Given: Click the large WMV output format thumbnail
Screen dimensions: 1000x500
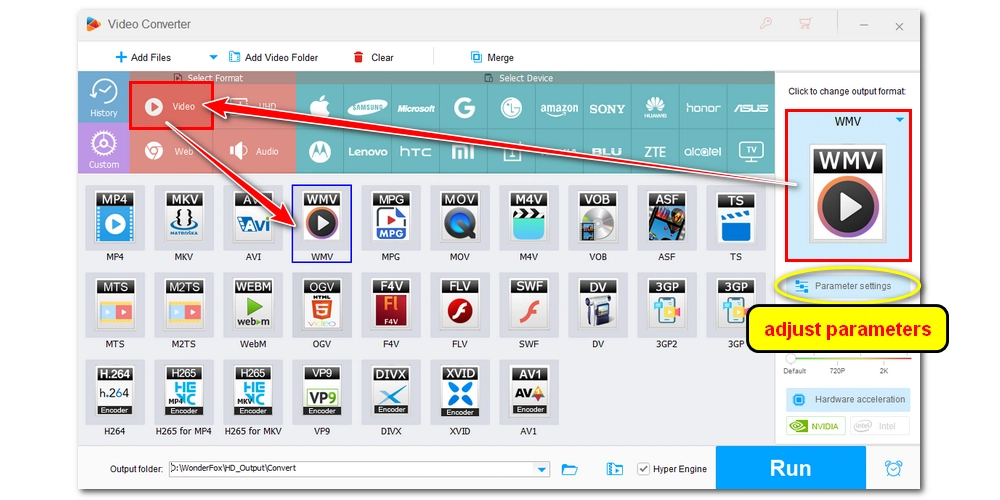Looking at the screenshot, I should click(848, 193).
